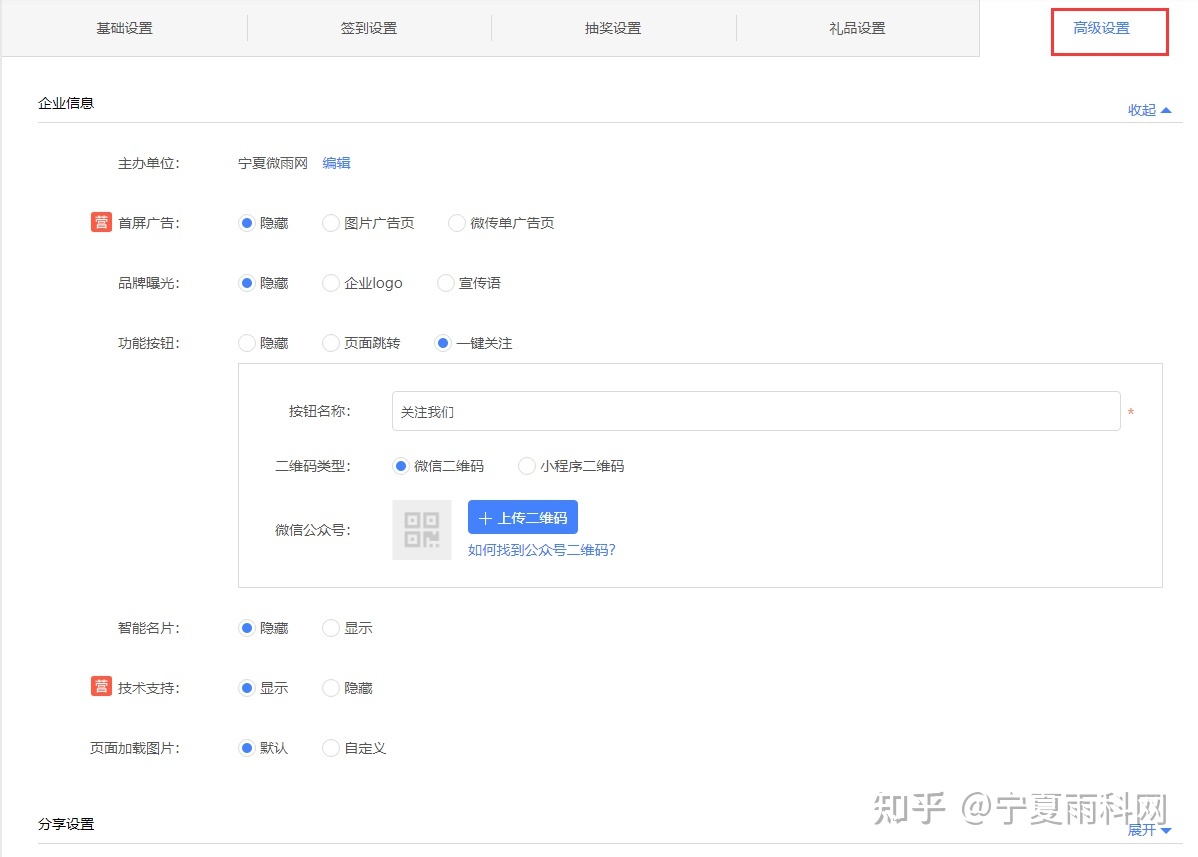Click the QR code placeholder thumbnail
The image size is (1198, 857).
pyautogui.click(x=421, y=530)
